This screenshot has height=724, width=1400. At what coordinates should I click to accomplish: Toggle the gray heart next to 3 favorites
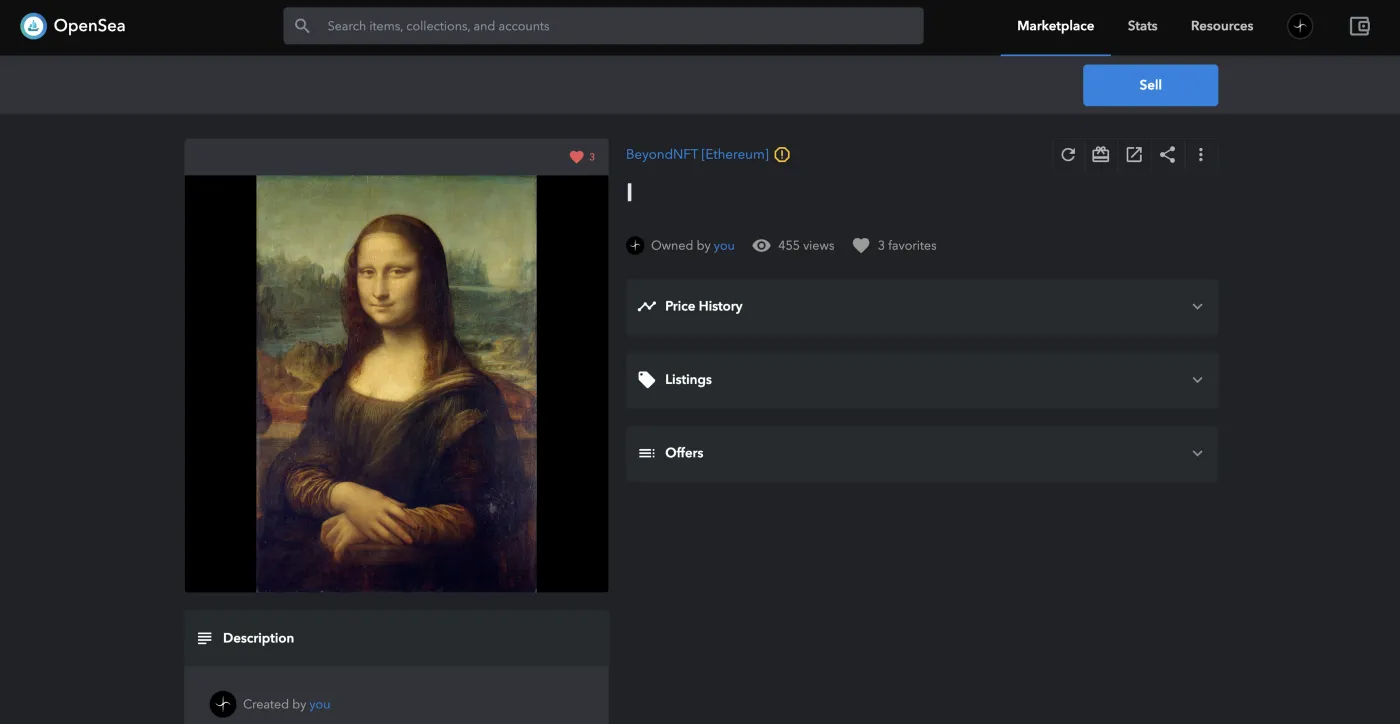(x=860, y=246)
